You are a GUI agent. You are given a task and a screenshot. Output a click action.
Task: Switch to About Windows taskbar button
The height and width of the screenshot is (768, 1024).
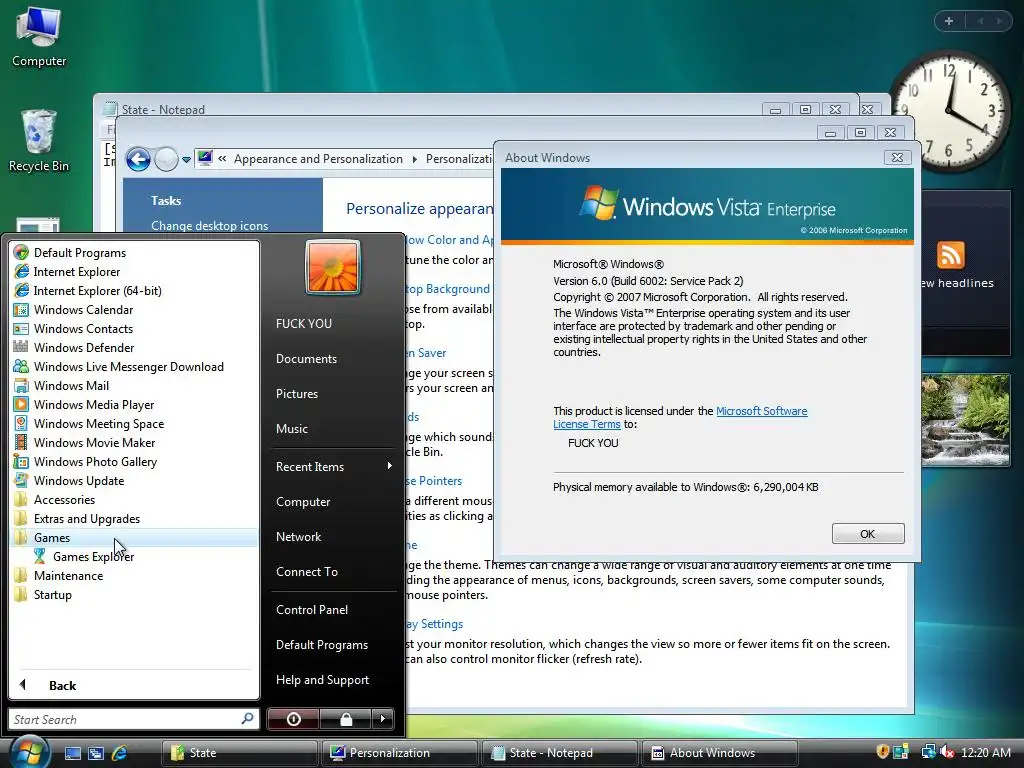(x=720, y=753)
